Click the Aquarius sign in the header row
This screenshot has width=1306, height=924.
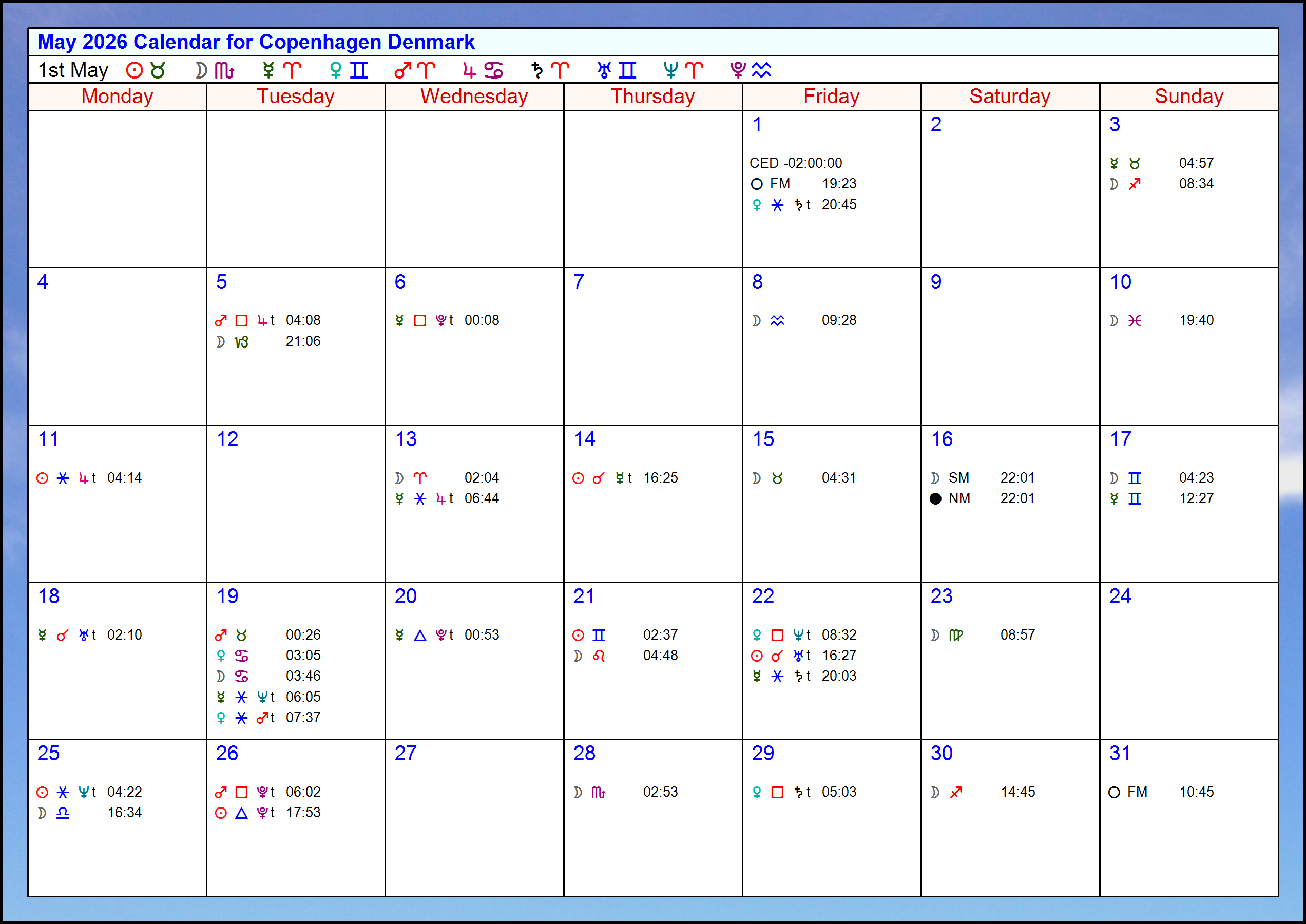point(761,70)
